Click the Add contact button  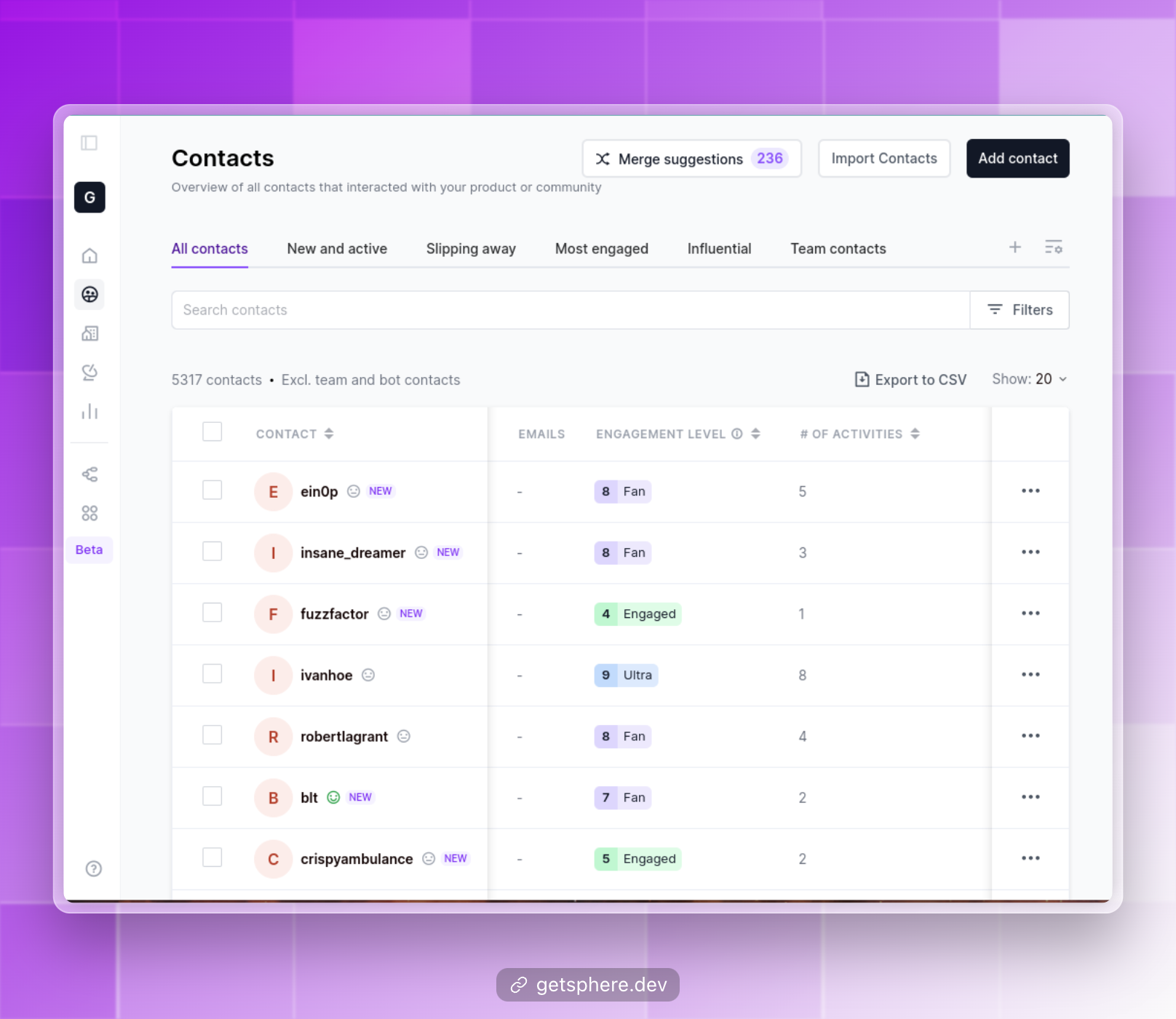point(1017,158)
